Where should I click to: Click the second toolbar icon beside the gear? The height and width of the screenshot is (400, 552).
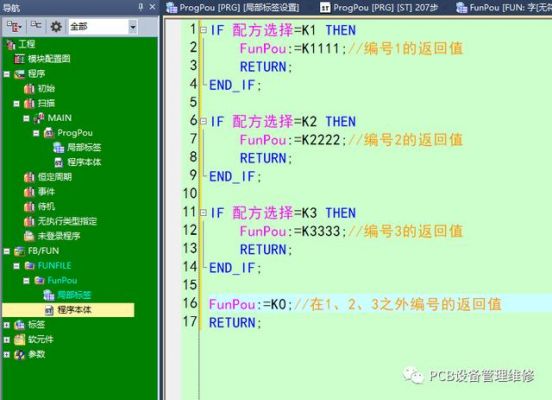36,25
